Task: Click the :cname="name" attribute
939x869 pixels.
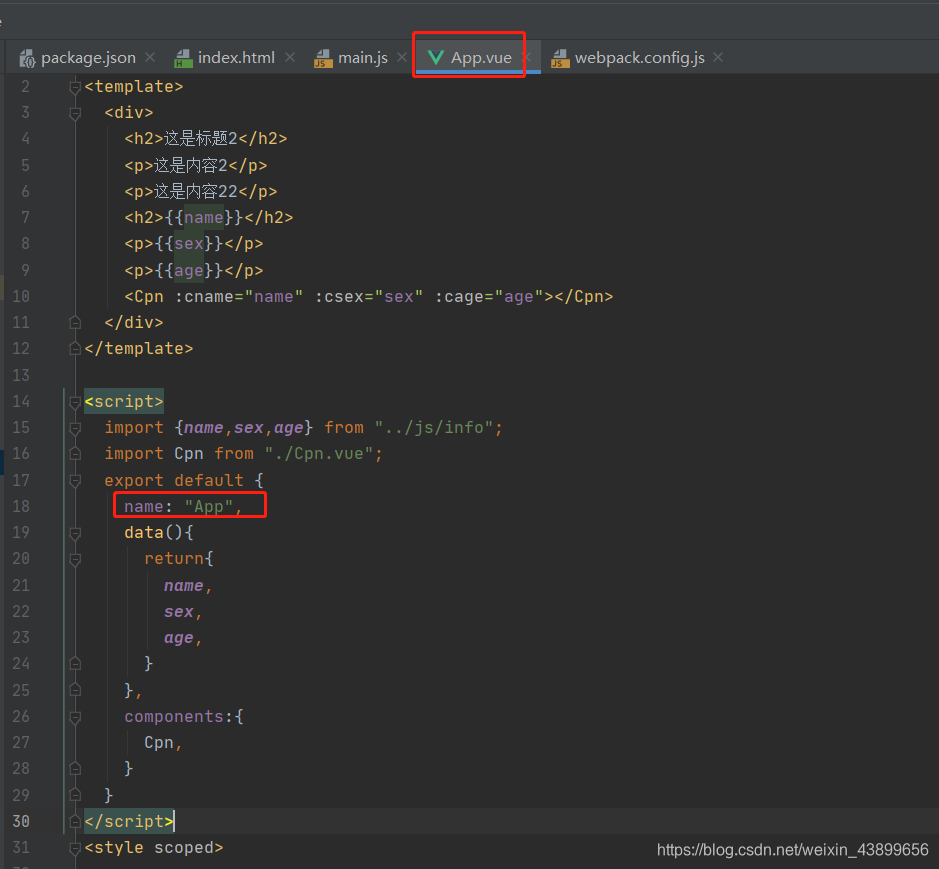Action: [239, 297]
